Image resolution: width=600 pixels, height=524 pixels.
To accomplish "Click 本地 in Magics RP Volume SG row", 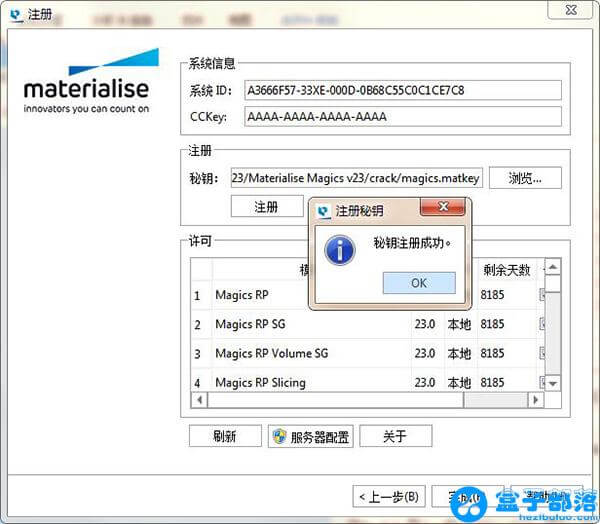I will tap(459, 353).
